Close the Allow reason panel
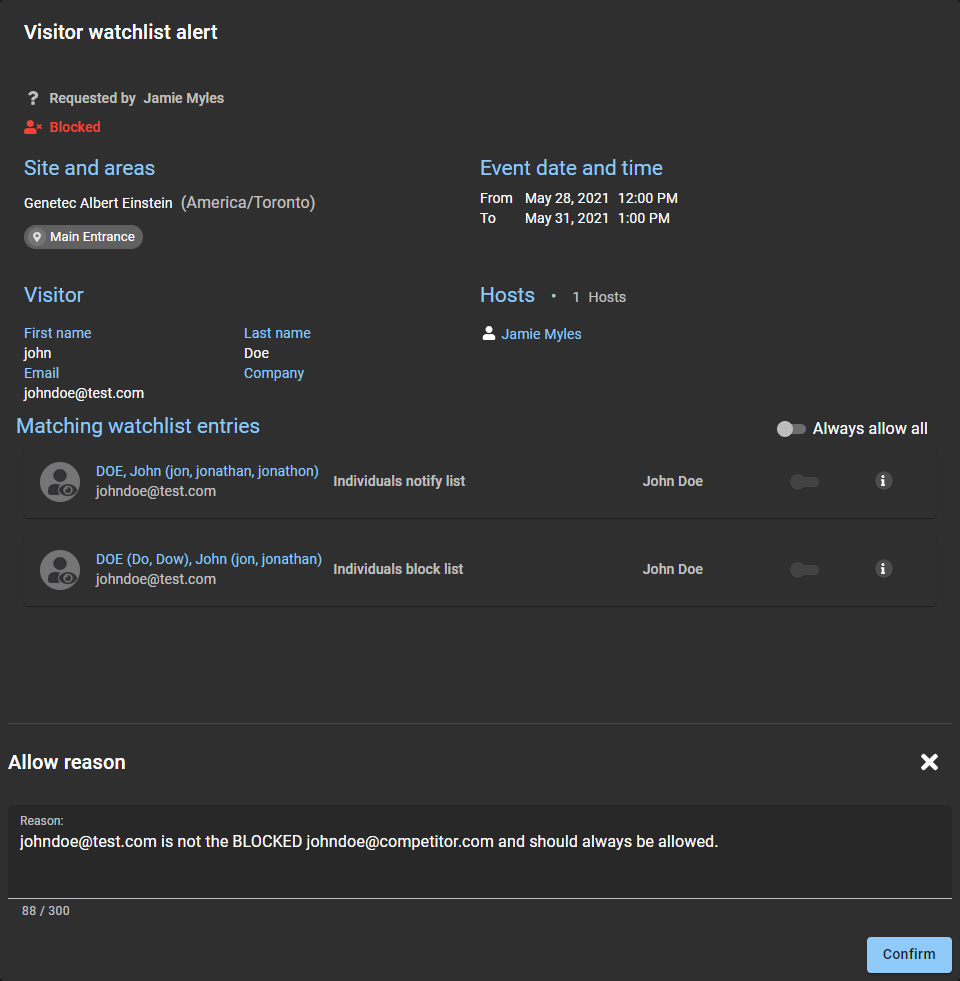 pyautogui.click(x=929, y=762)
